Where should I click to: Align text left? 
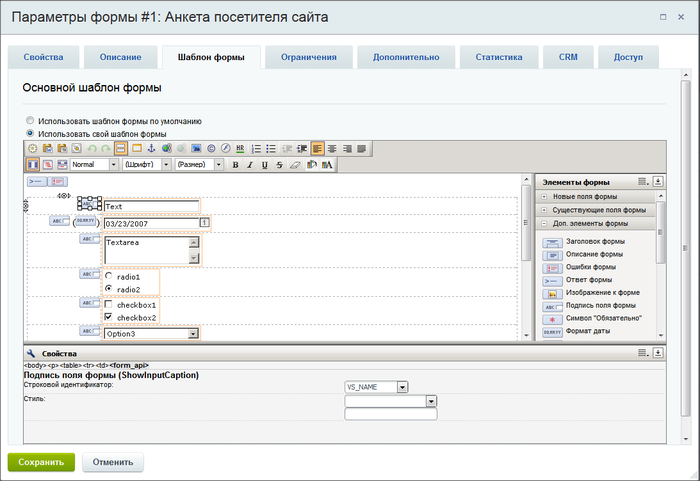pos(317,149)
